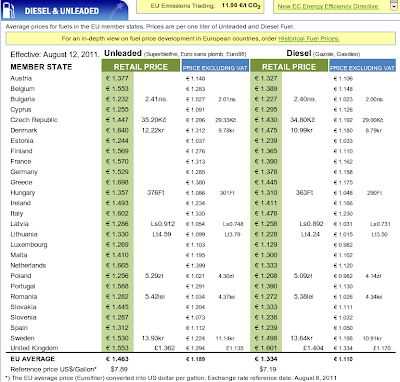Select Unleaded PRICE EXCLUDING VAT column header
The image size is (400, 382).
point(215,66)
